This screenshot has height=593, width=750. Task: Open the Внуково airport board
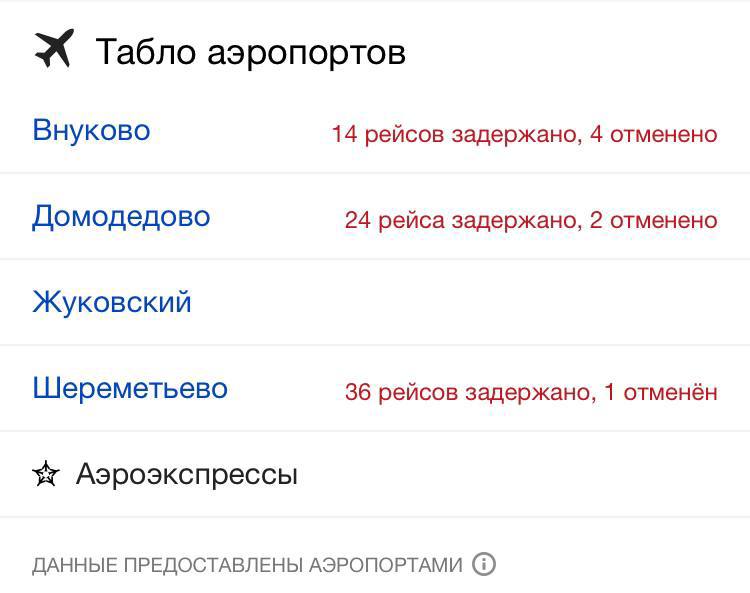(x=91, y=131)
